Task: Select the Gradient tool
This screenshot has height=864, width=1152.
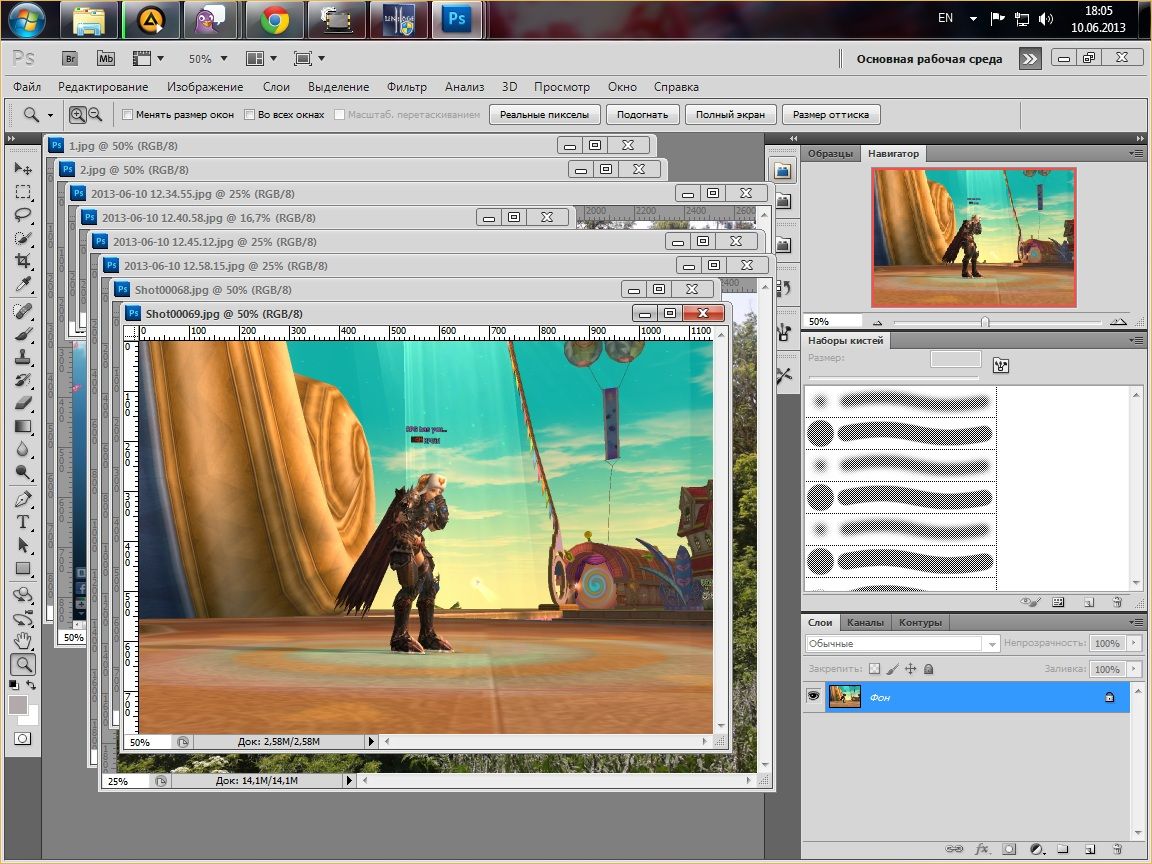Action: pos(23,426)
